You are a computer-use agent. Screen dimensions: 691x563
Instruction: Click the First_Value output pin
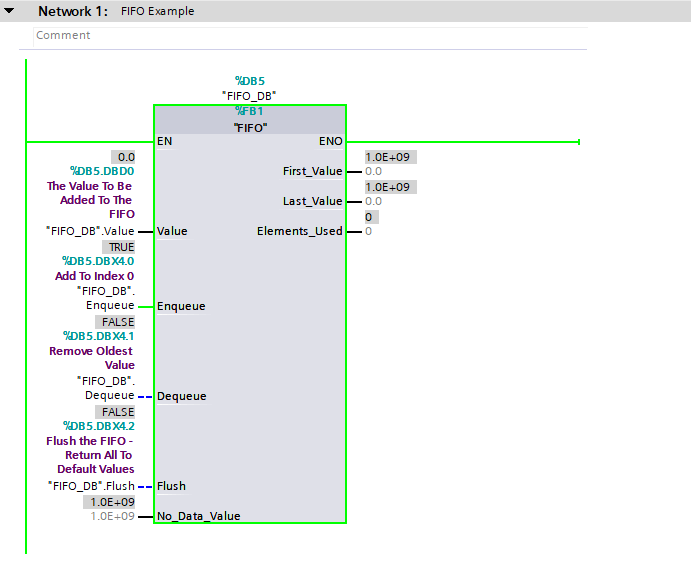tap(313, 171)
